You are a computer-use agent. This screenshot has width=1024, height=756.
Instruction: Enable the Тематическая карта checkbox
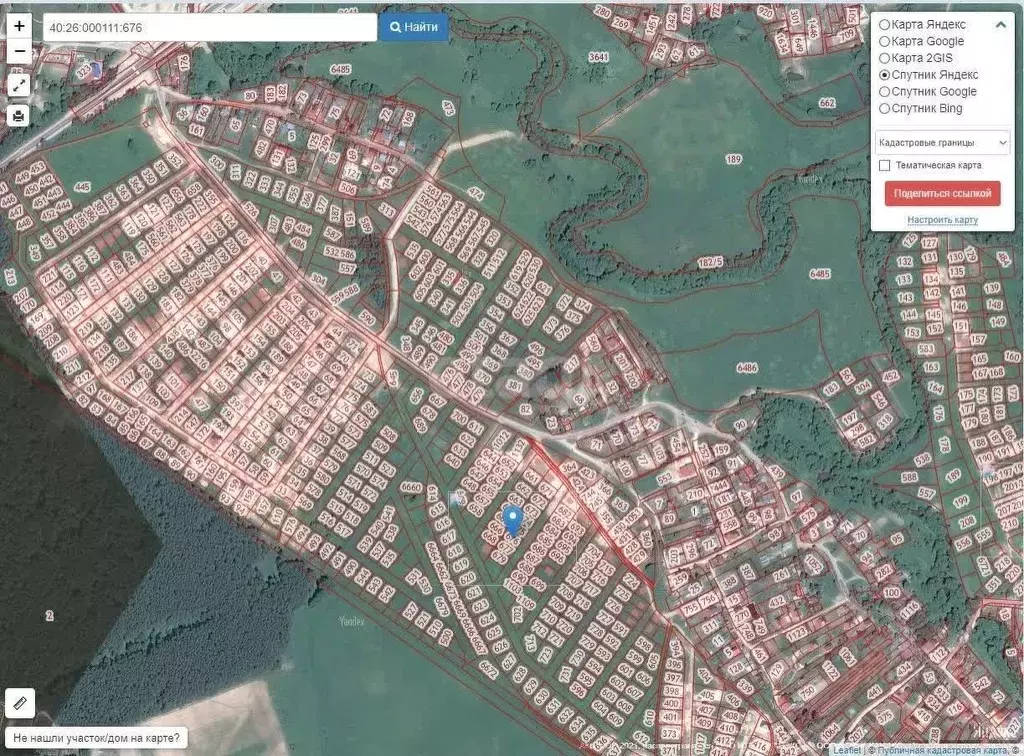pyautogui.click(x=885, y=165)
